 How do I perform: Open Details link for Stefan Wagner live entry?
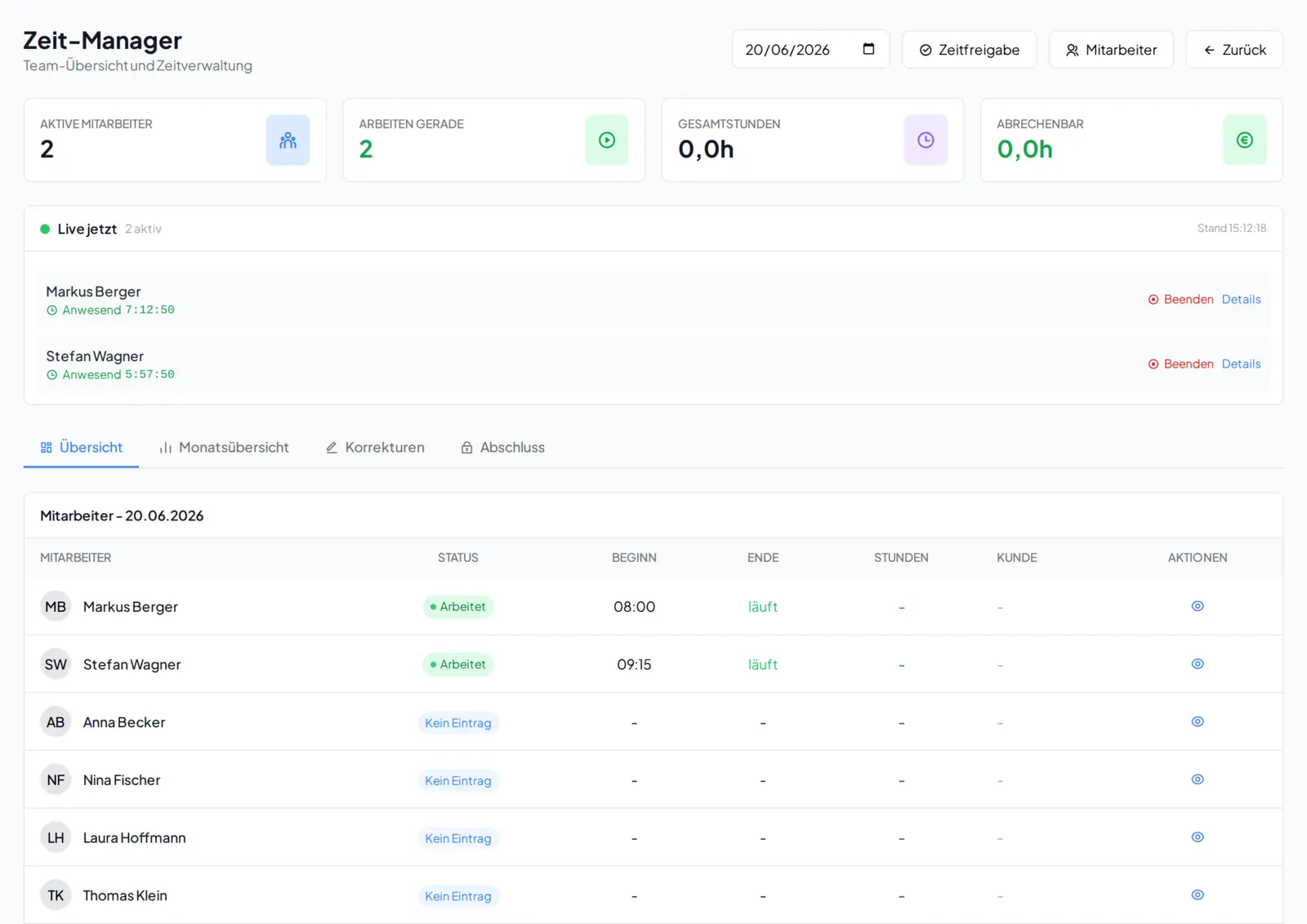1242,364
